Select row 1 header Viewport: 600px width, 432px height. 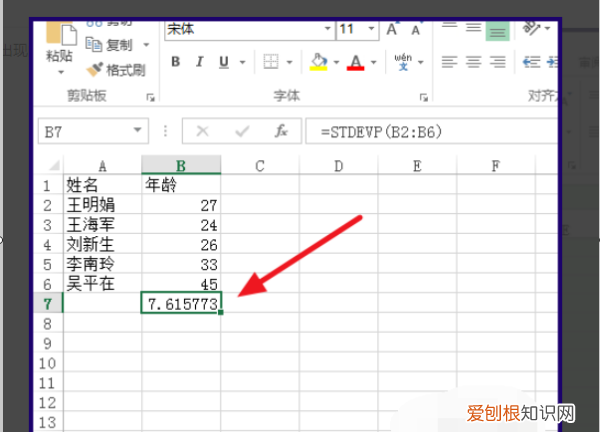[x=48, y=185]
